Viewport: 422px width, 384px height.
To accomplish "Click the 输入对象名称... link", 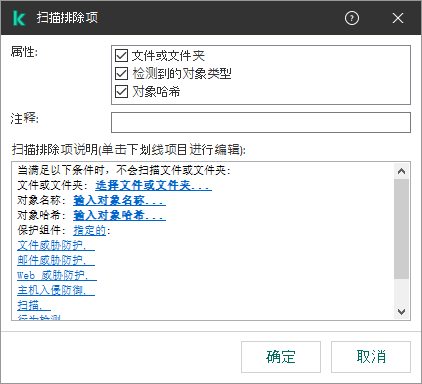I will coord(119,200).
